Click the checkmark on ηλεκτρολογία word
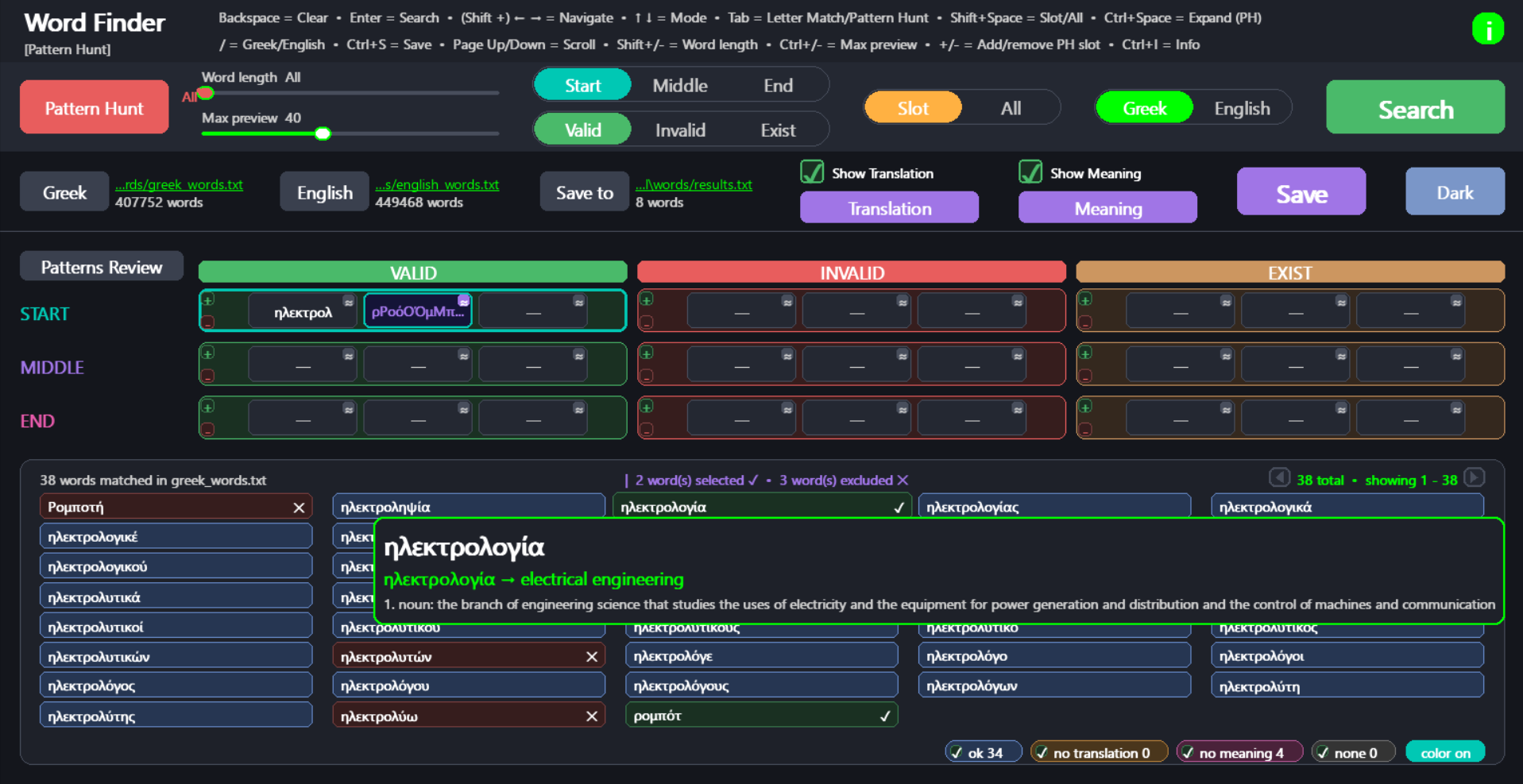This screenshot has width=1523, height=784. click(899, 508)
